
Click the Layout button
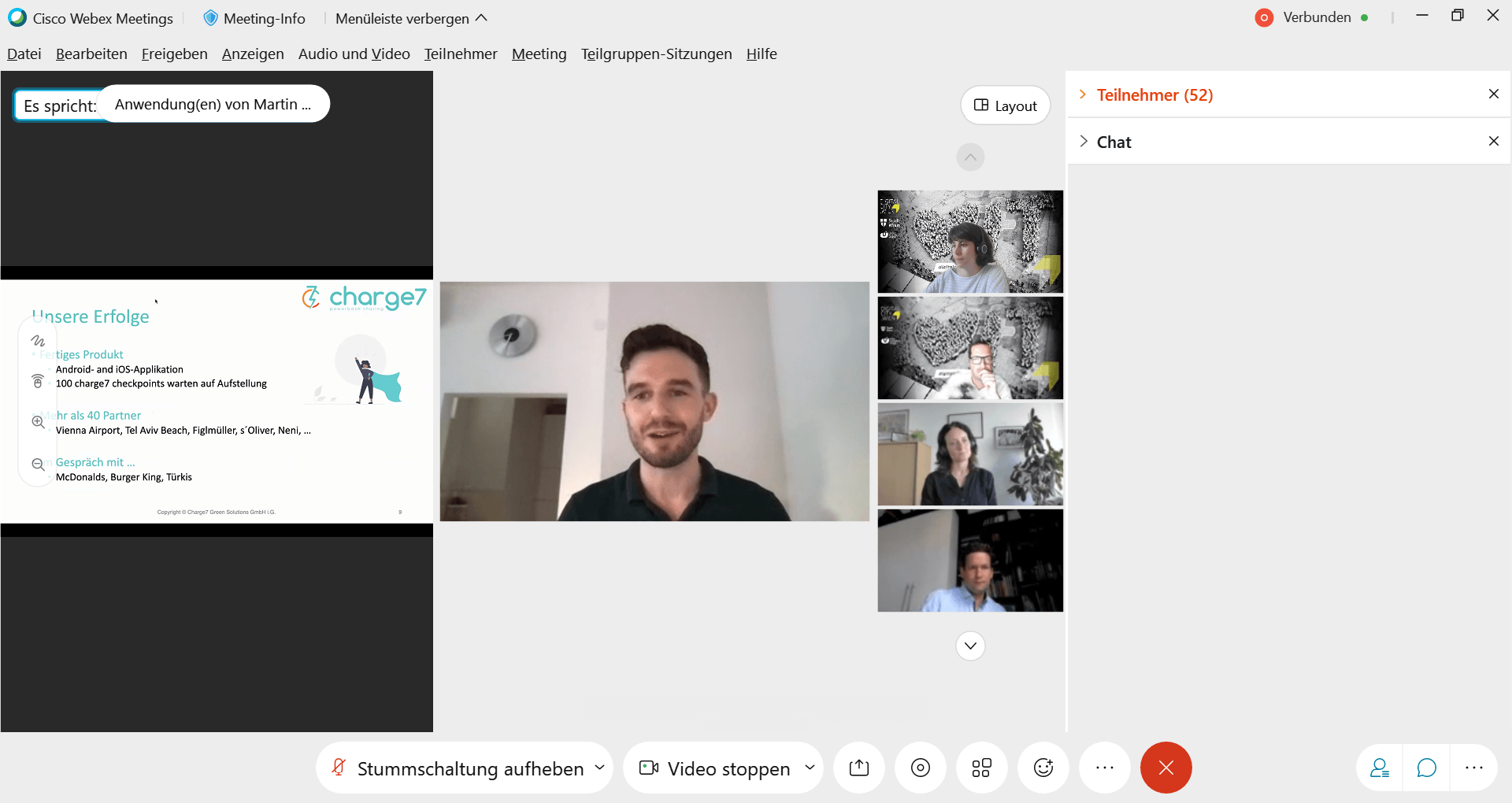[x=1005, y=105]
